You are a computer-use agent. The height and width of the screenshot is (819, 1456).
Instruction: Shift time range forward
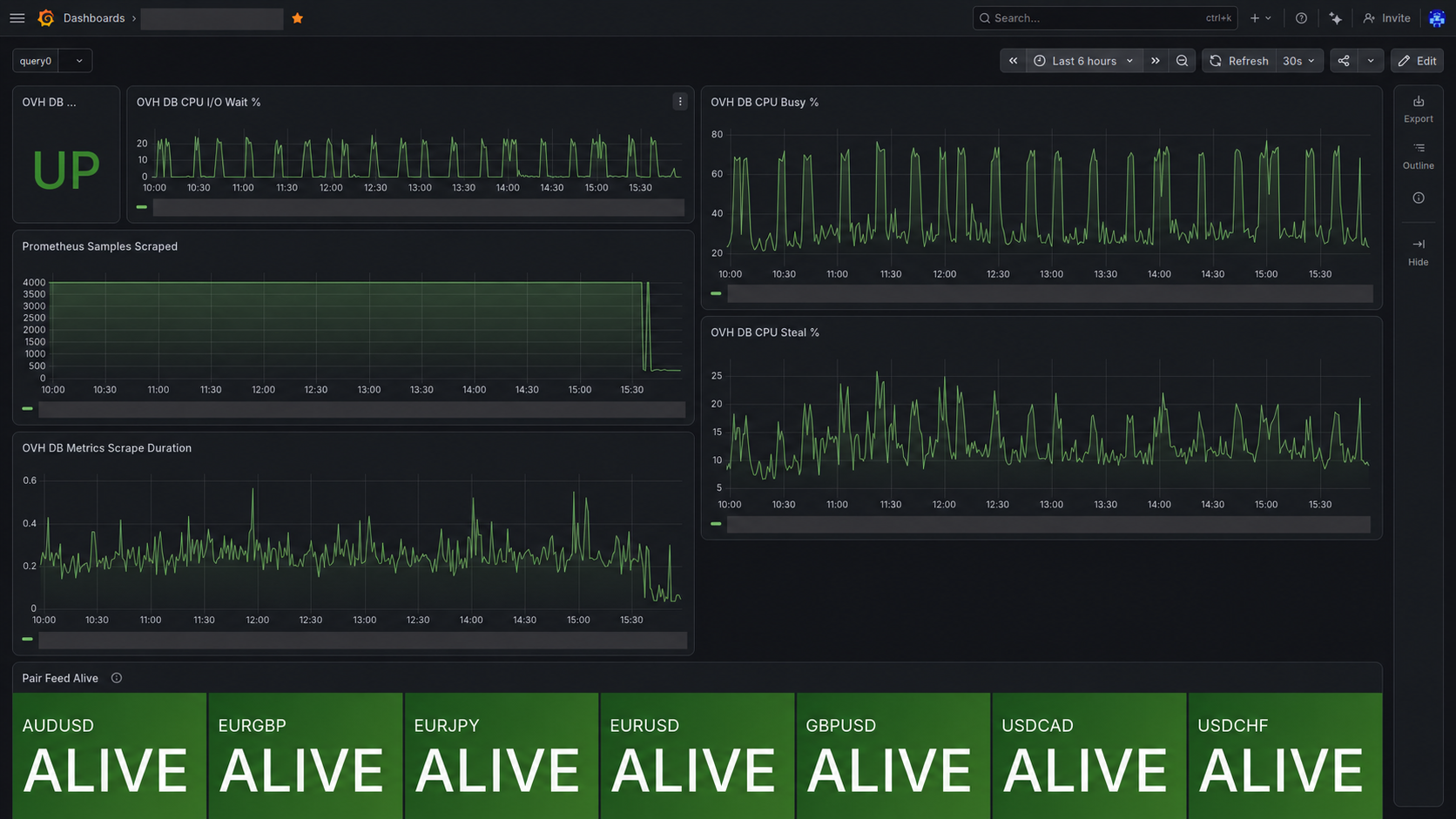1156,61
